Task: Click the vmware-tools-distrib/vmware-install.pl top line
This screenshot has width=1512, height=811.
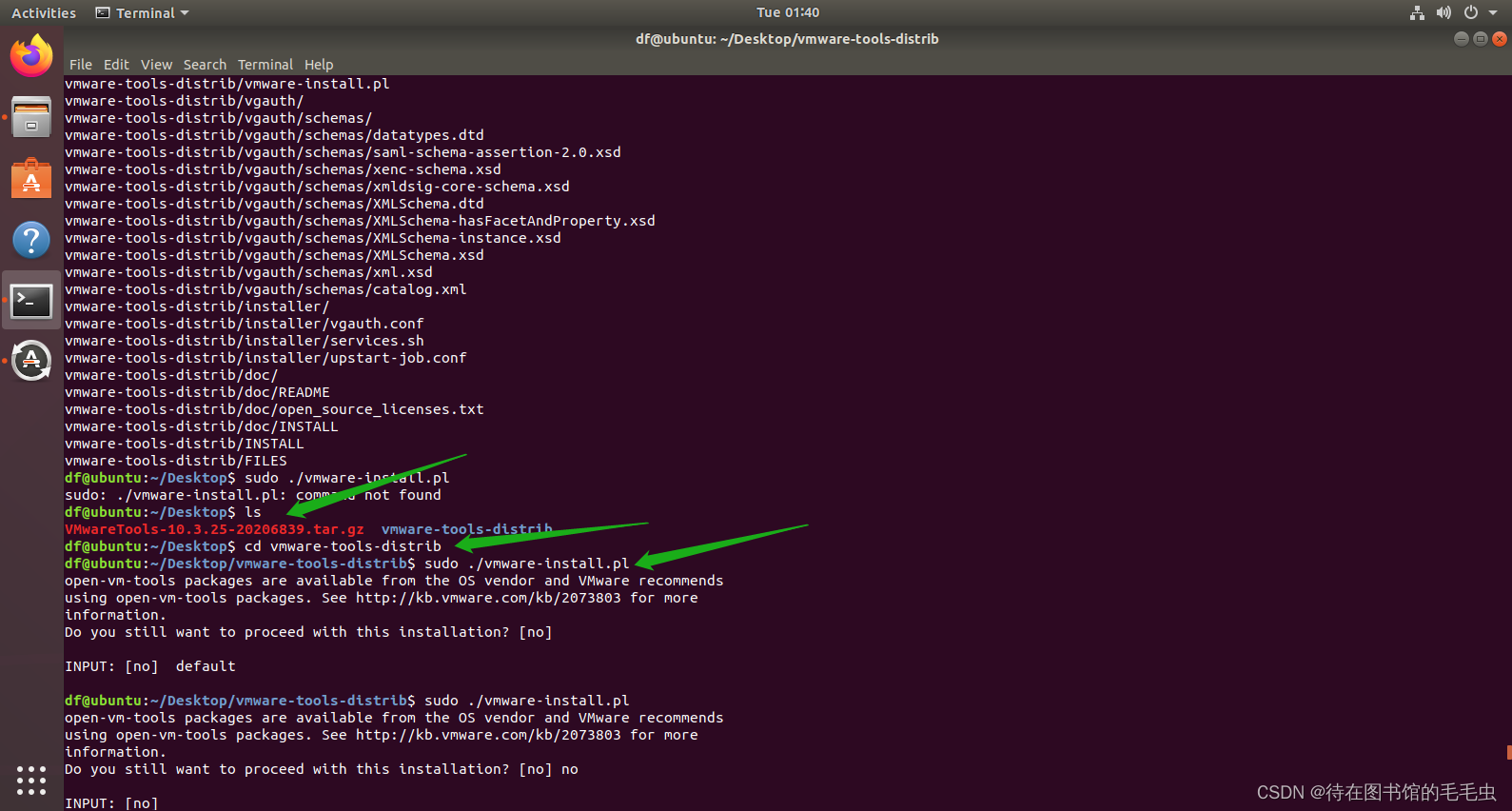Action: (227, 84)
